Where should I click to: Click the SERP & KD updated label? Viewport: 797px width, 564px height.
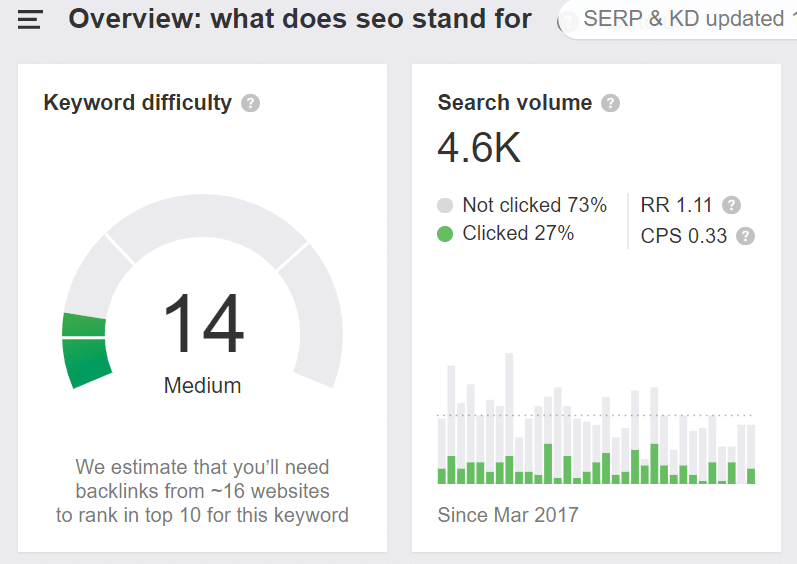[684, 19]
